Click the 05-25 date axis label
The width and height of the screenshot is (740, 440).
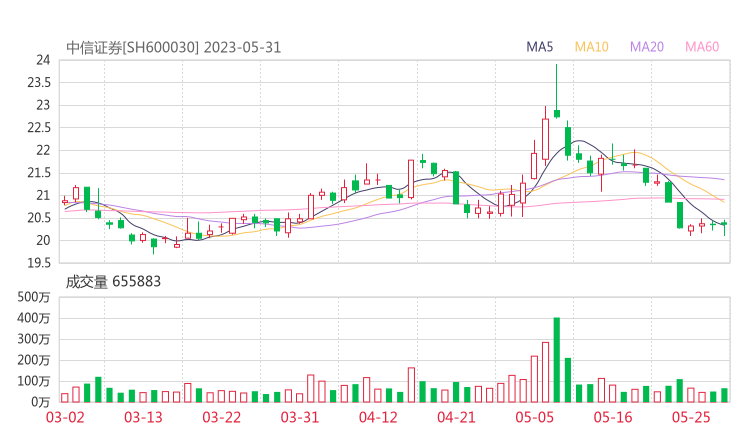(x=691, y=417)
